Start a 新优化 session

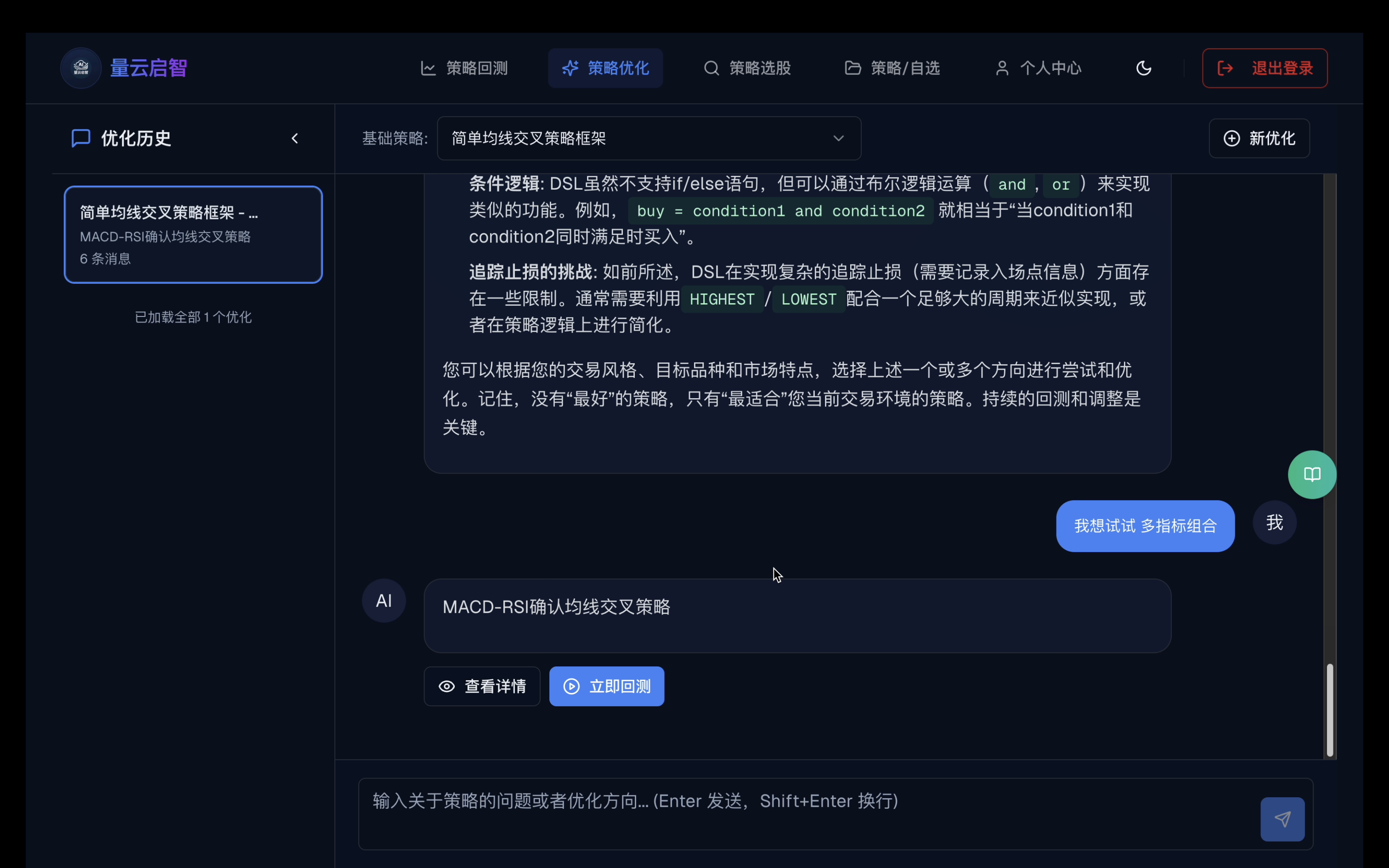point(1259,138)
